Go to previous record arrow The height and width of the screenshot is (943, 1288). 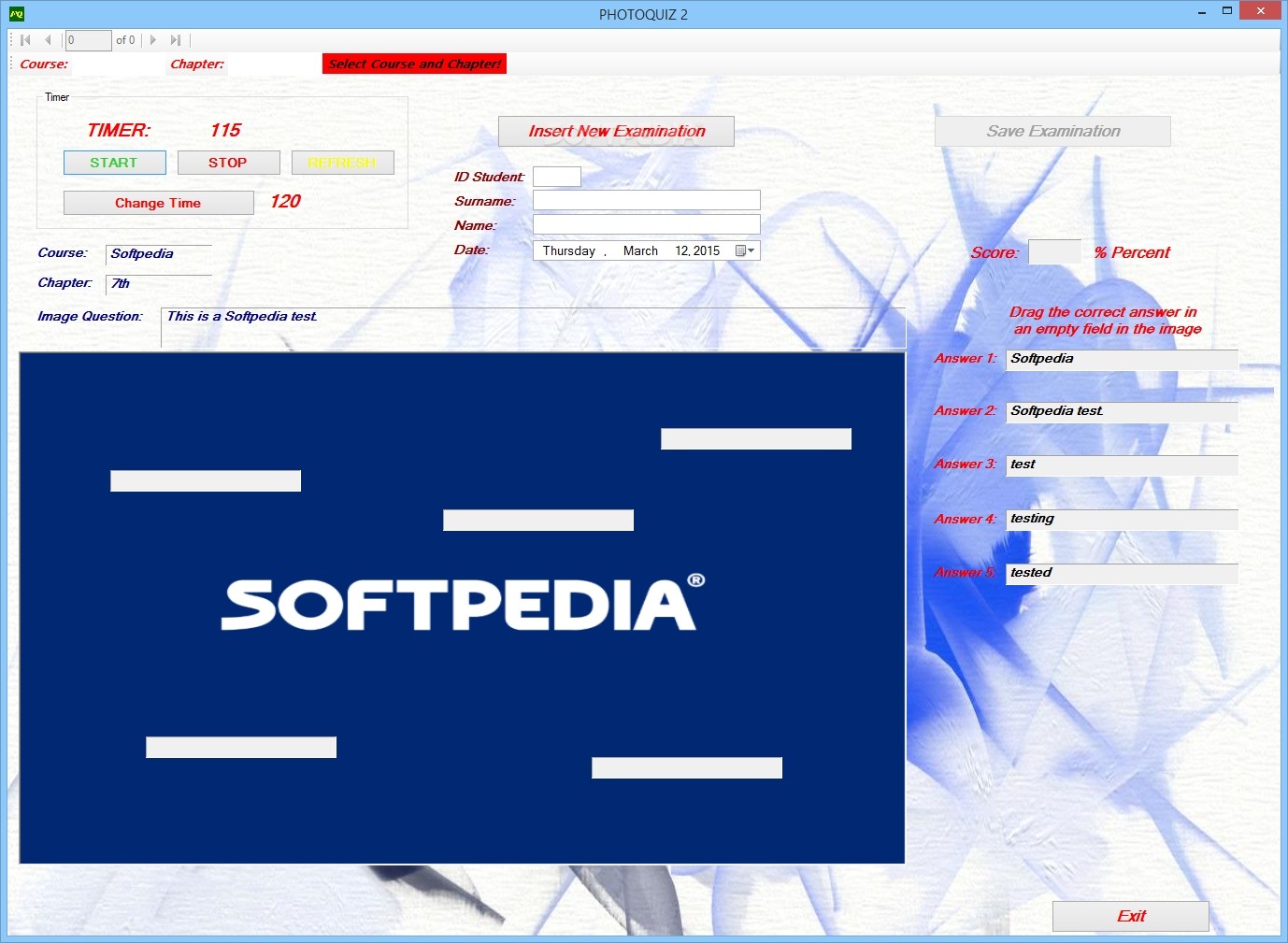point(48,40)
